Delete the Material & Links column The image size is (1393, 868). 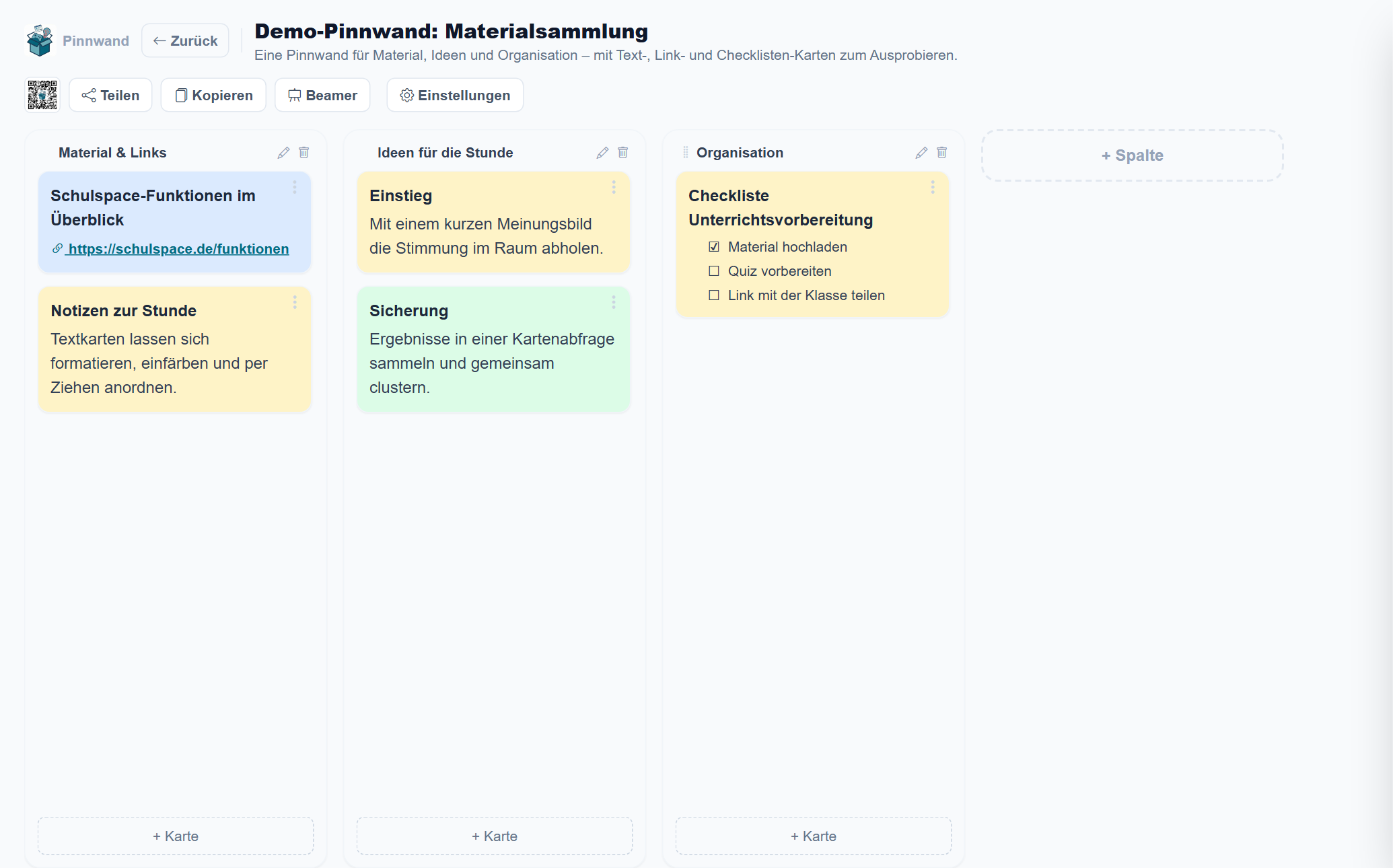point(304,153)
